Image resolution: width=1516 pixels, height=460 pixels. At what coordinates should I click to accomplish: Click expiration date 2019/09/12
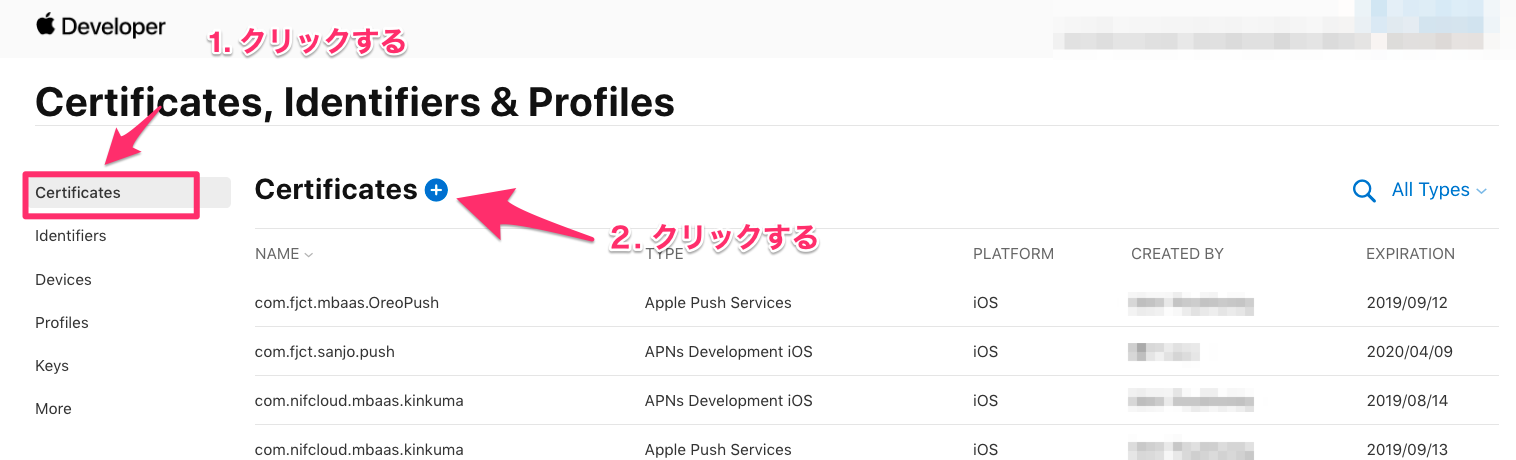1407,303
